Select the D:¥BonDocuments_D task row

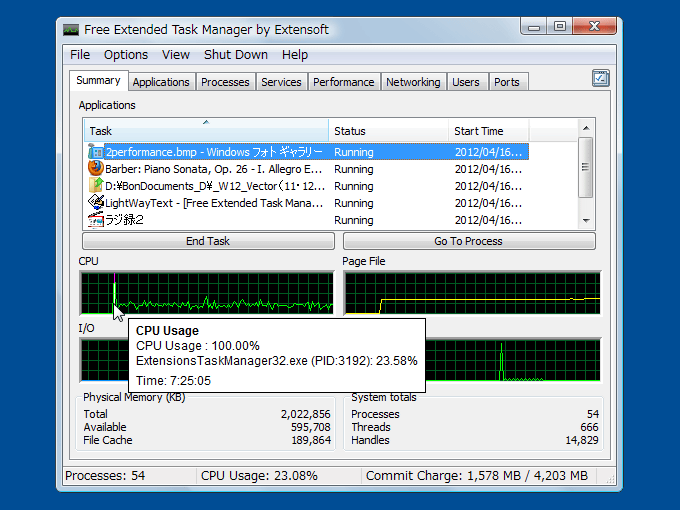[307, 186]
